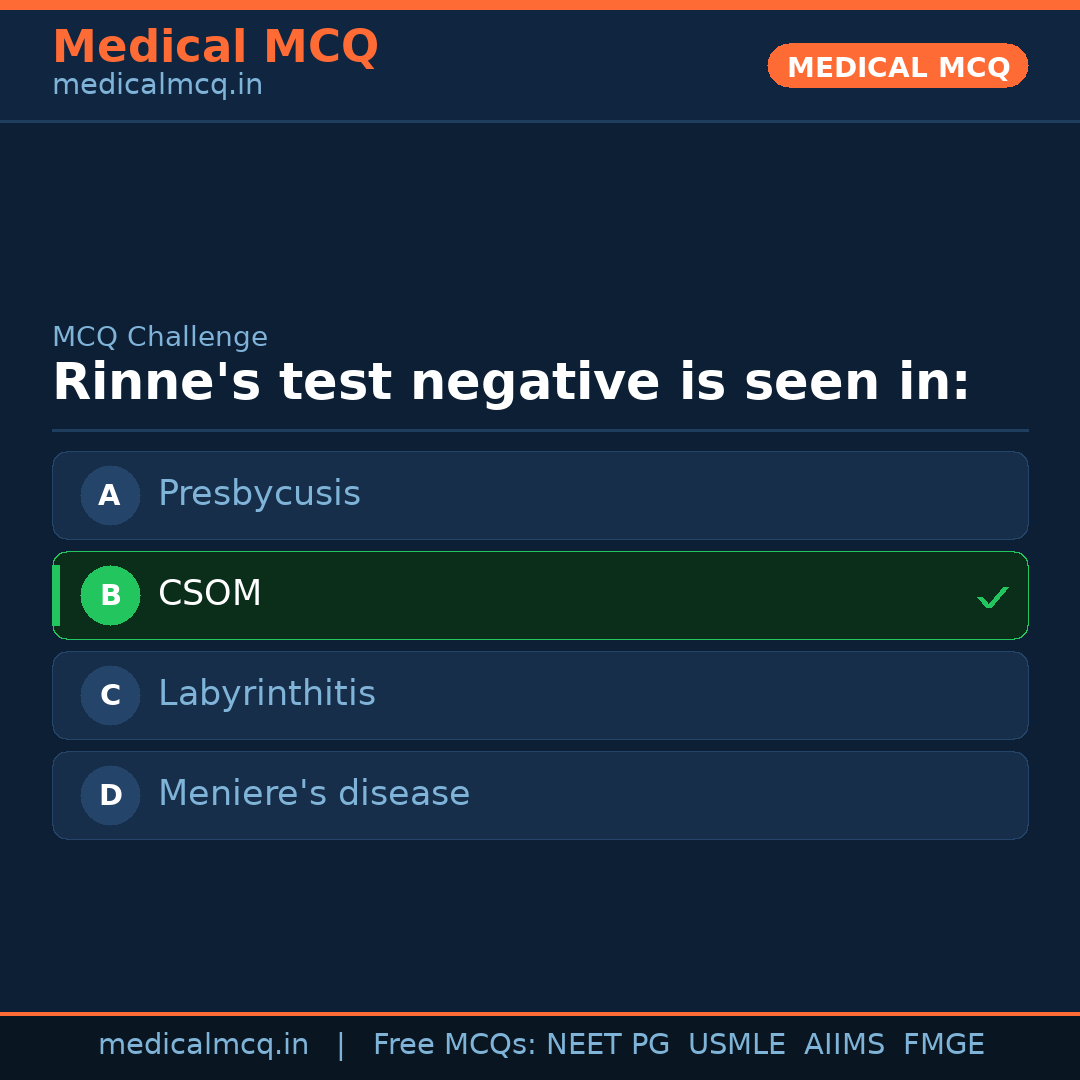Image resolution: width=1080 pixels, height=1080 pixels.
Task: Click the AIIMS footer label
Action: [x=844, y=1045]
